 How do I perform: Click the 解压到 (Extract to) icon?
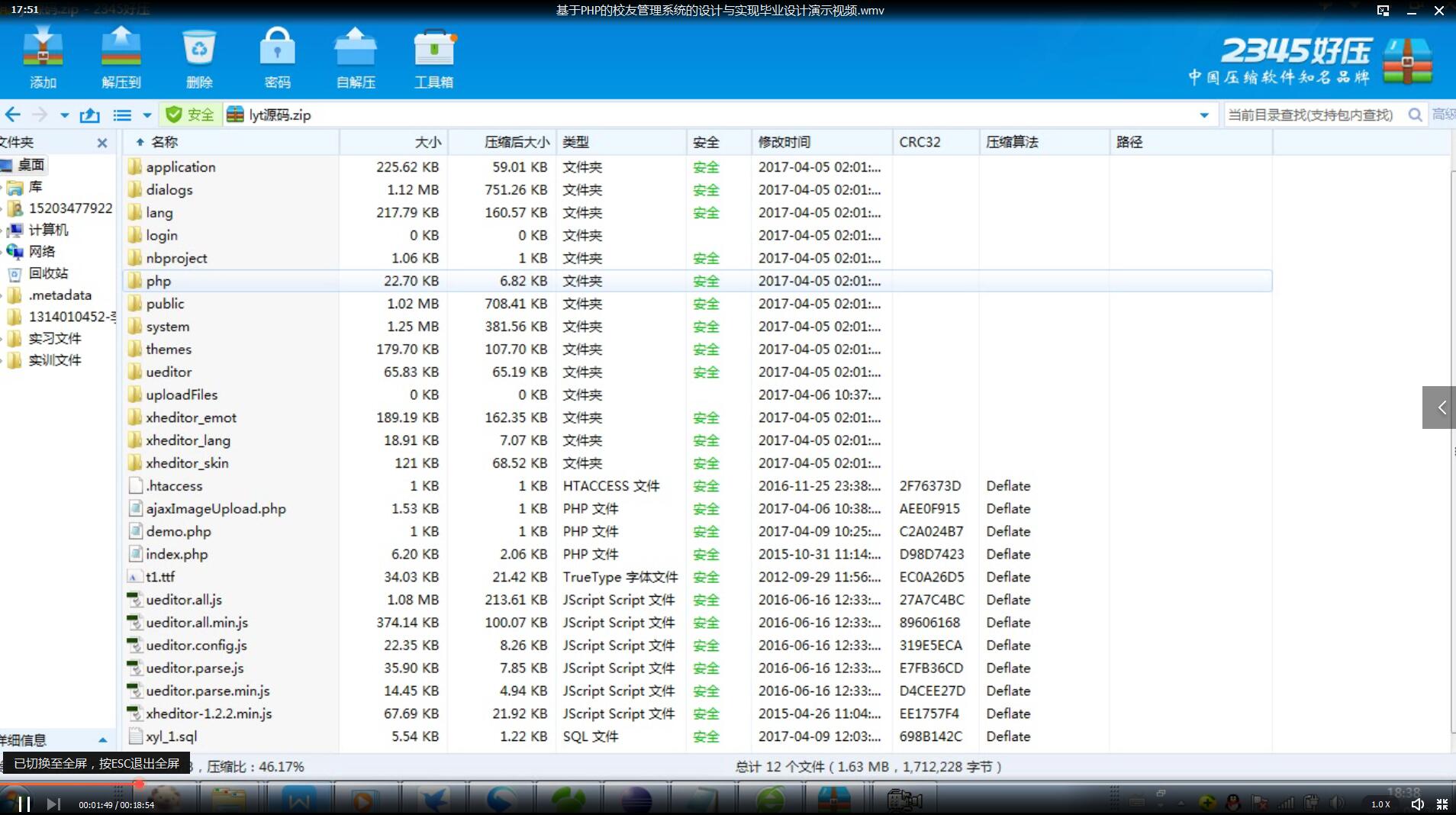121,57
